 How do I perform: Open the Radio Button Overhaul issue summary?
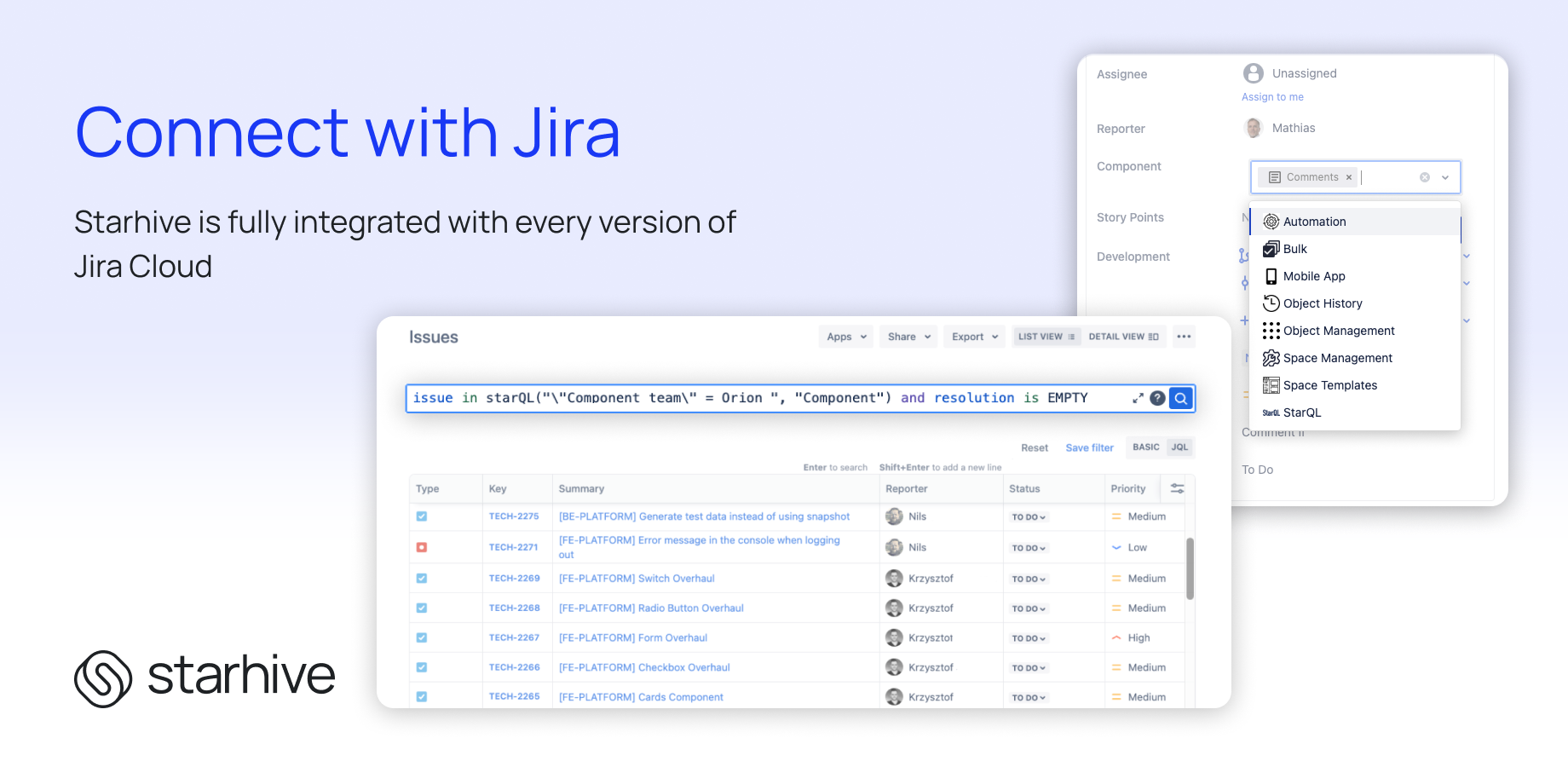651,608
